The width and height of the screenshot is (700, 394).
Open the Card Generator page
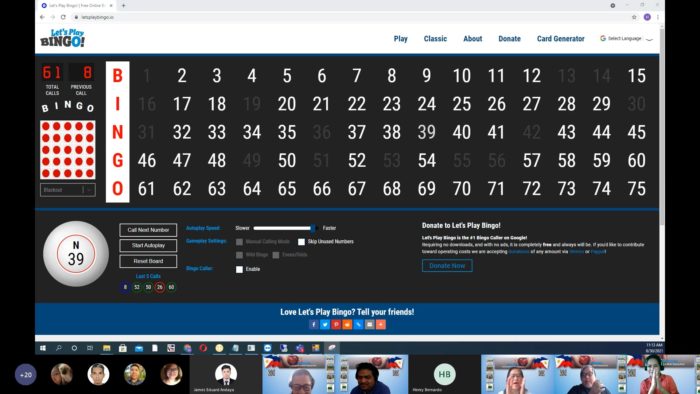coord(560,38)
